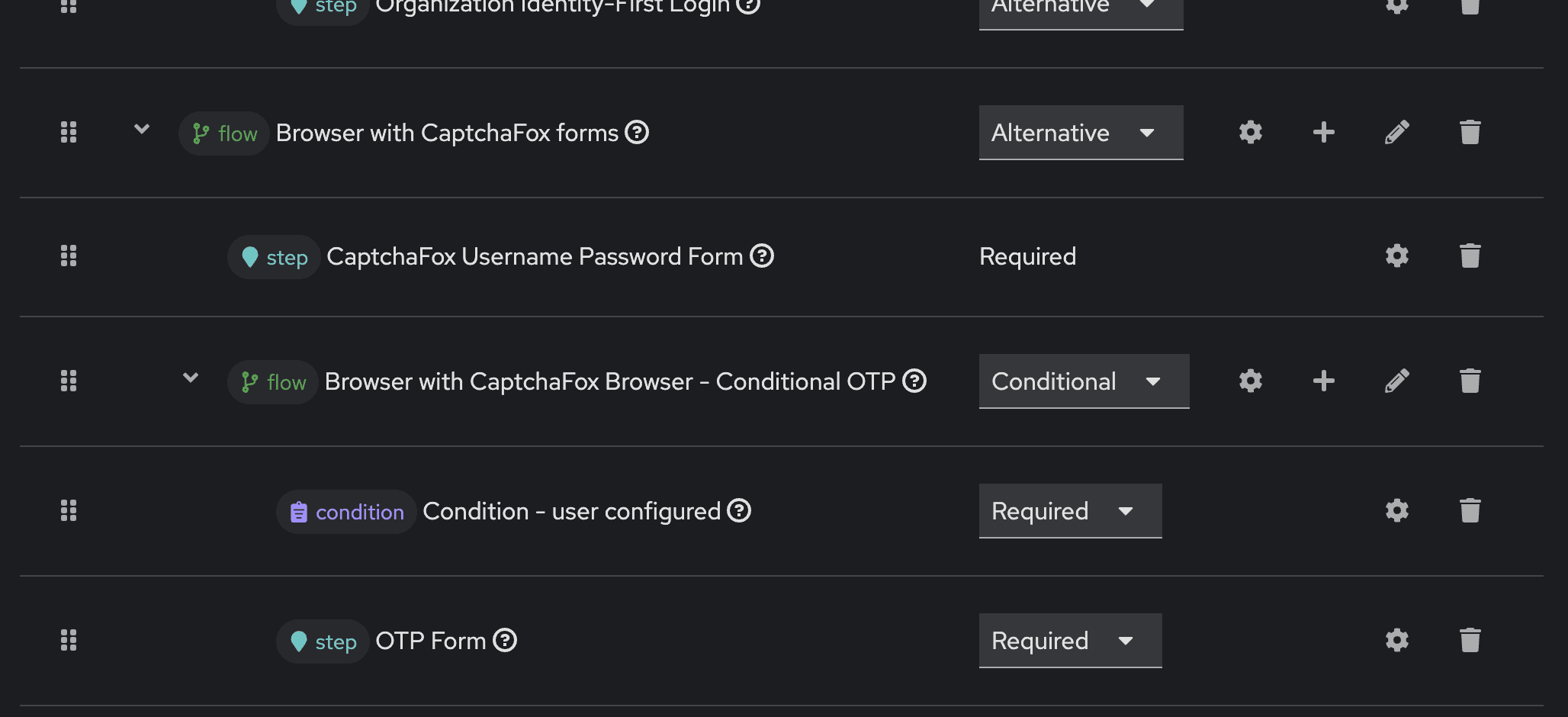Show help for OTP Form
The height and width of the screenshot is (717, 1568).
click(x=505, y=640)
